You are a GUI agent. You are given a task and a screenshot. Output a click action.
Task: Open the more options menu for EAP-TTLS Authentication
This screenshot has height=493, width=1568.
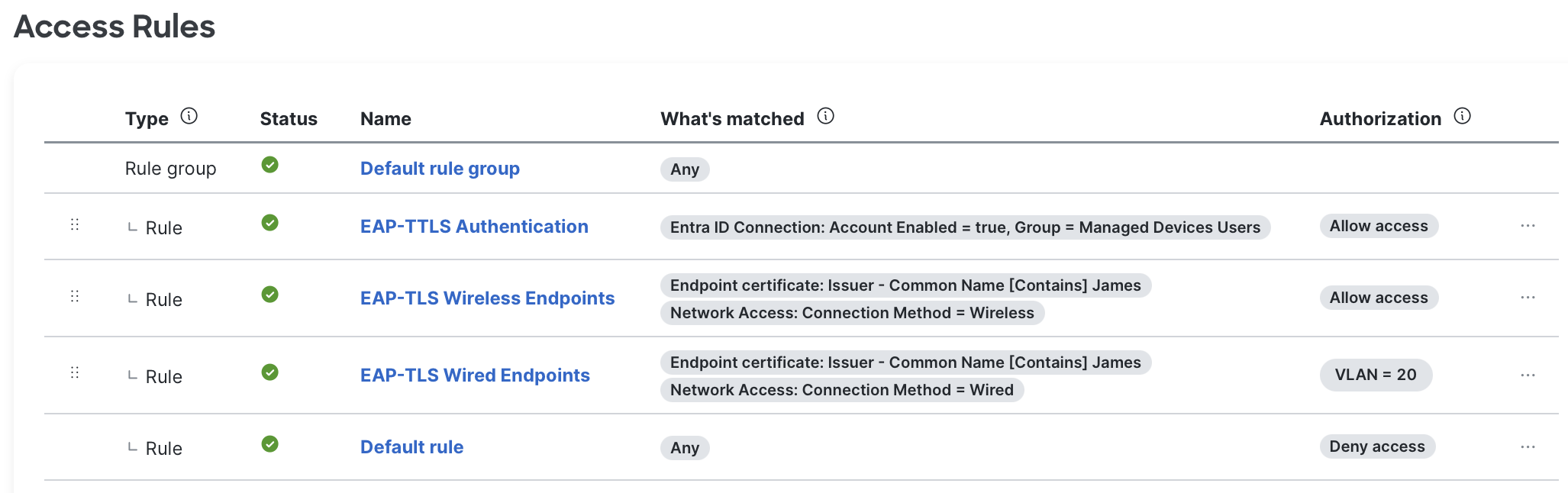click(1528, 226)
